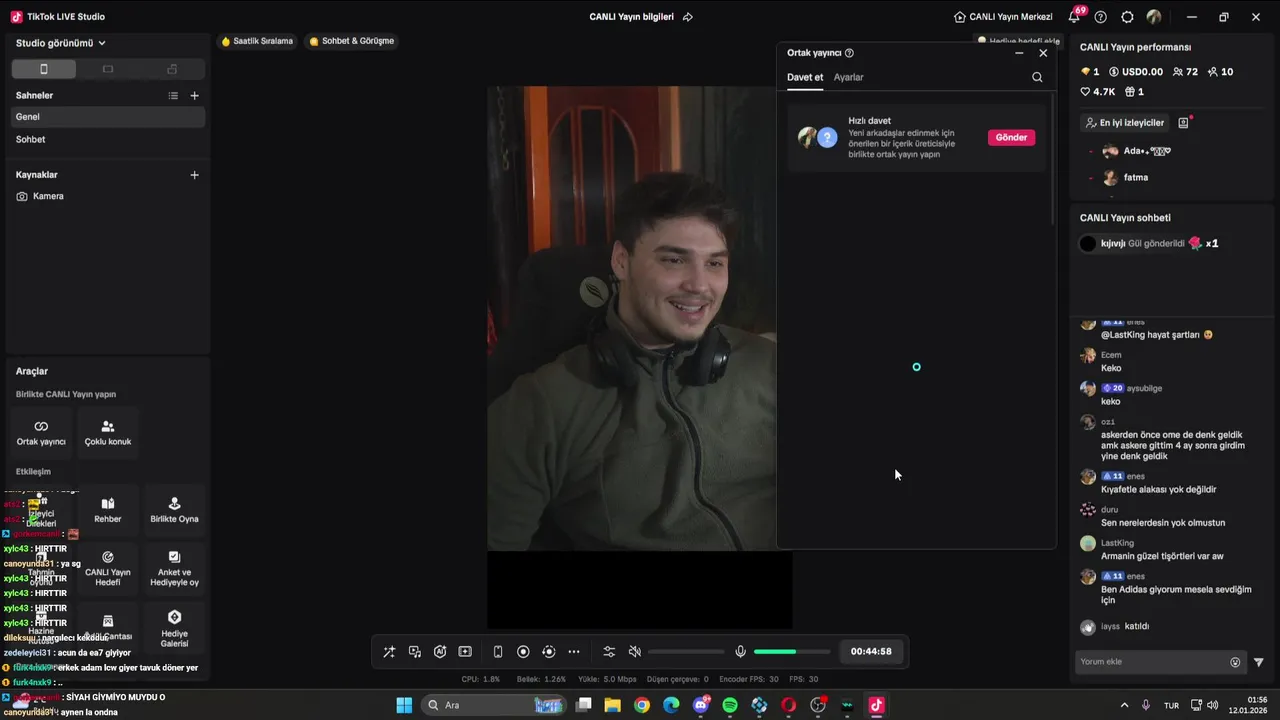Image resolution: width=1280 pixels, height=720 pixels.
Task: Open the Hediye Galerisi tool
Action: [x=174, y=628]
